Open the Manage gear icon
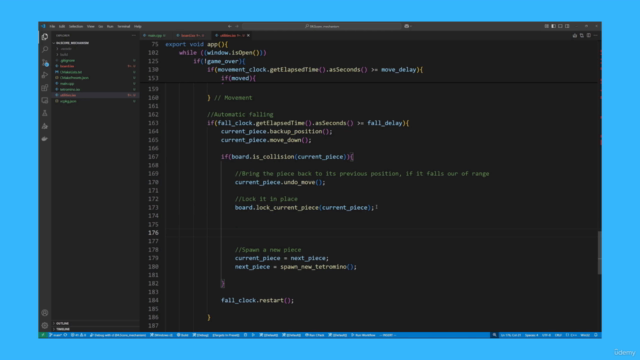The width and height of the screenshot is (640, 360). tap(44, 325)
